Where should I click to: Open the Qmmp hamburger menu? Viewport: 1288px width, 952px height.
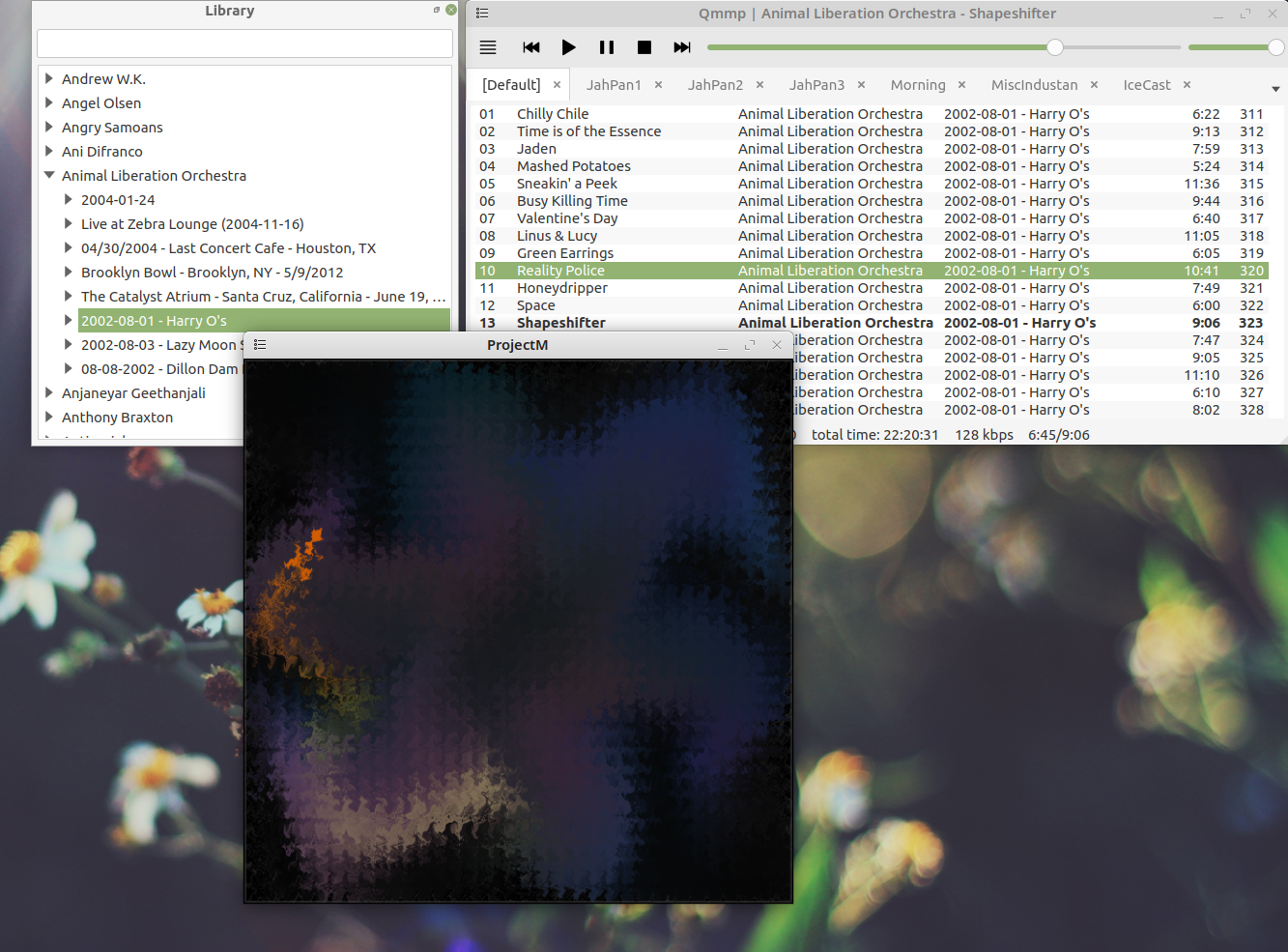pos(488,47)
